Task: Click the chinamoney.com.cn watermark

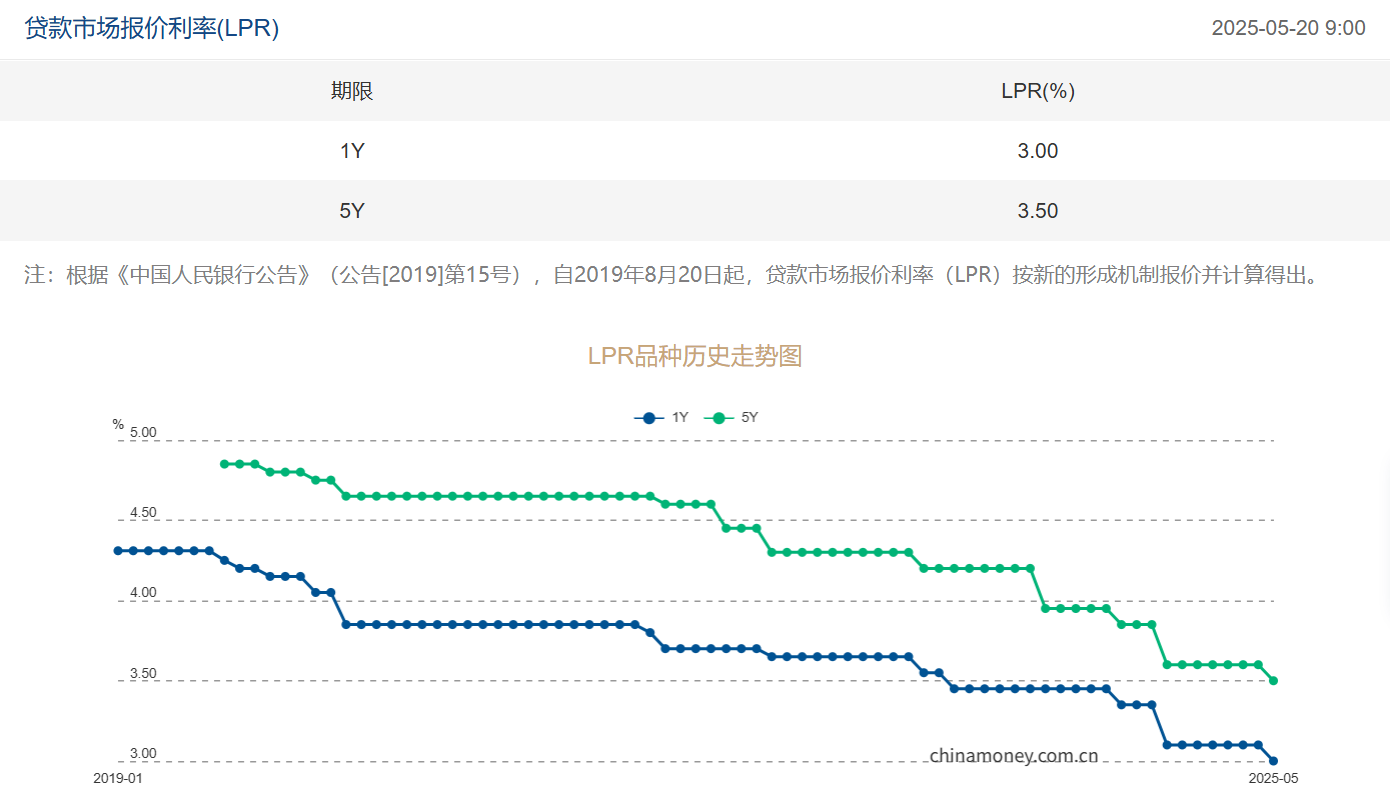Action: (x=1014, y=755)
